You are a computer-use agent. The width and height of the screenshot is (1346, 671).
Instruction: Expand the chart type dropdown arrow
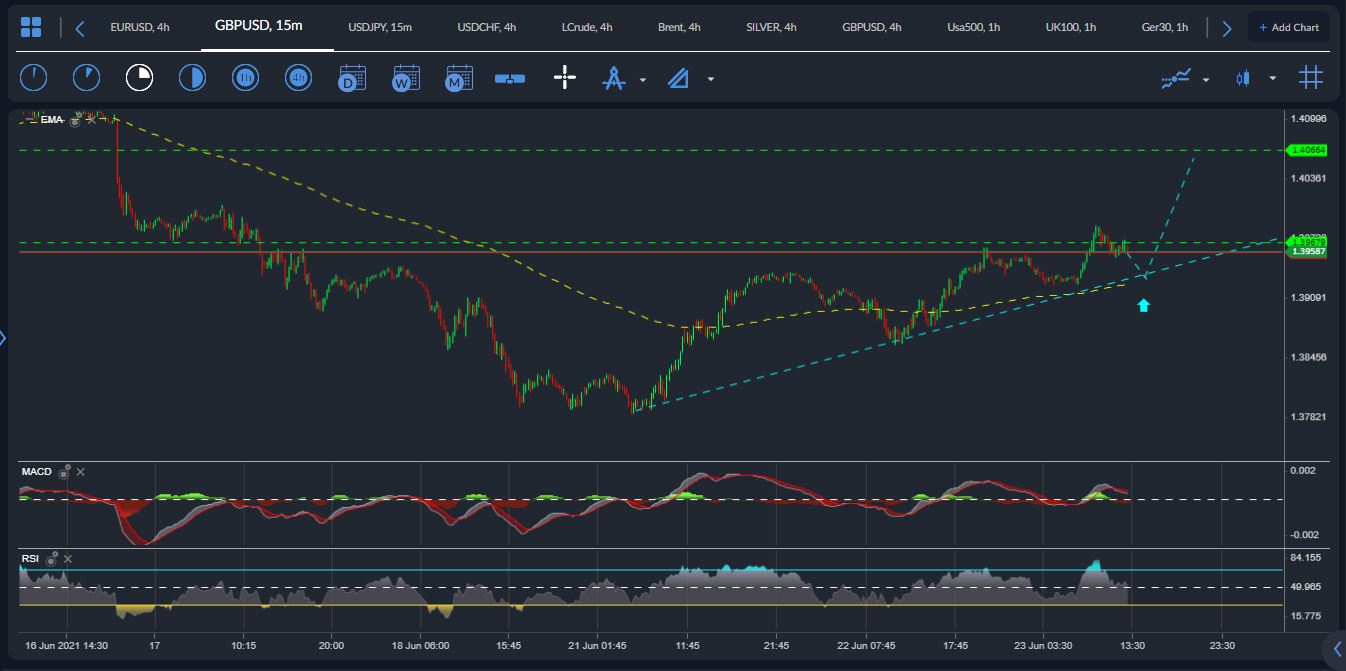[1272, 79]
